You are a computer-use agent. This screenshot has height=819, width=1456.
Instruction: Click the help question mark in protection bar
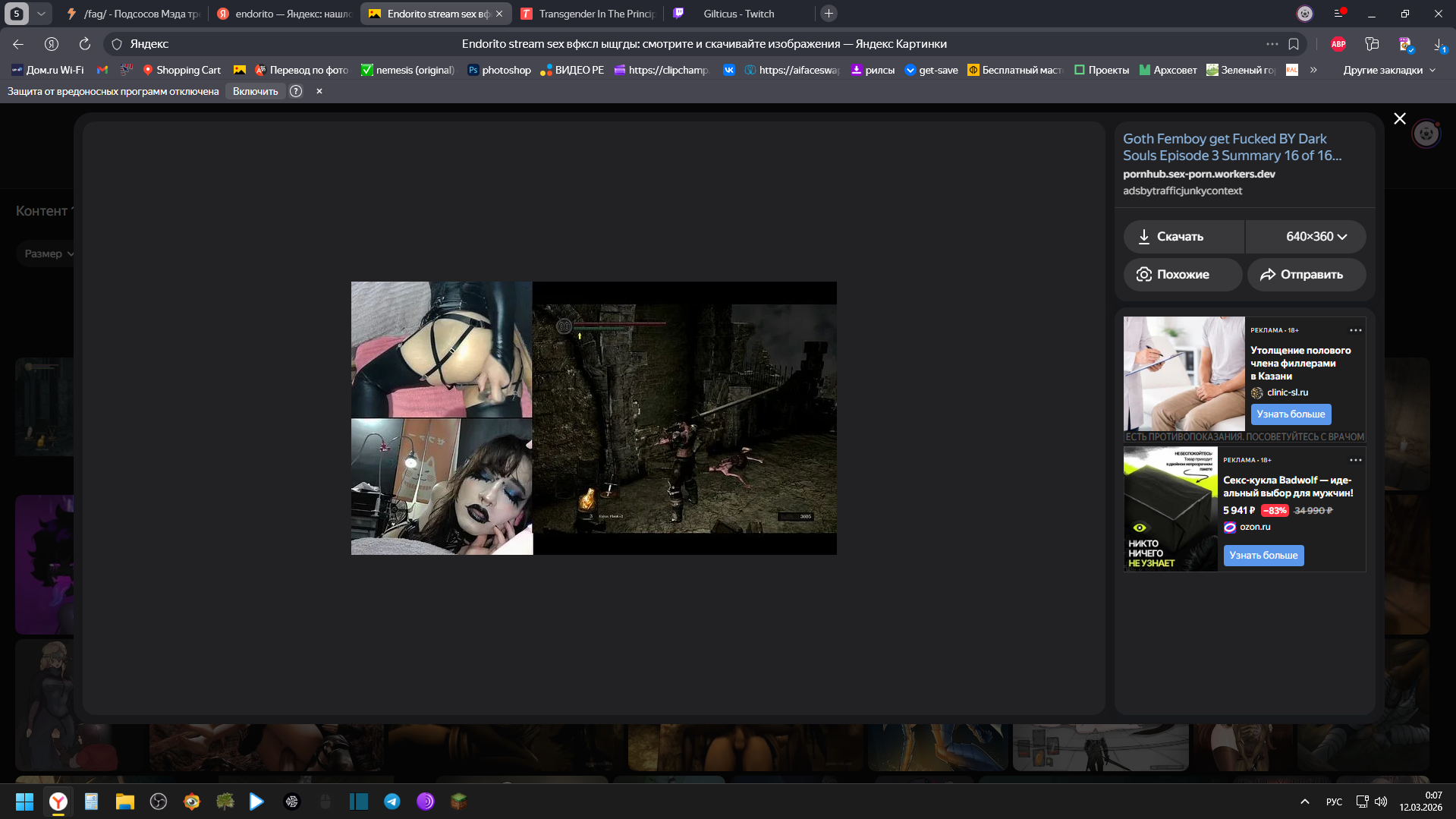[x=296, y=91]
